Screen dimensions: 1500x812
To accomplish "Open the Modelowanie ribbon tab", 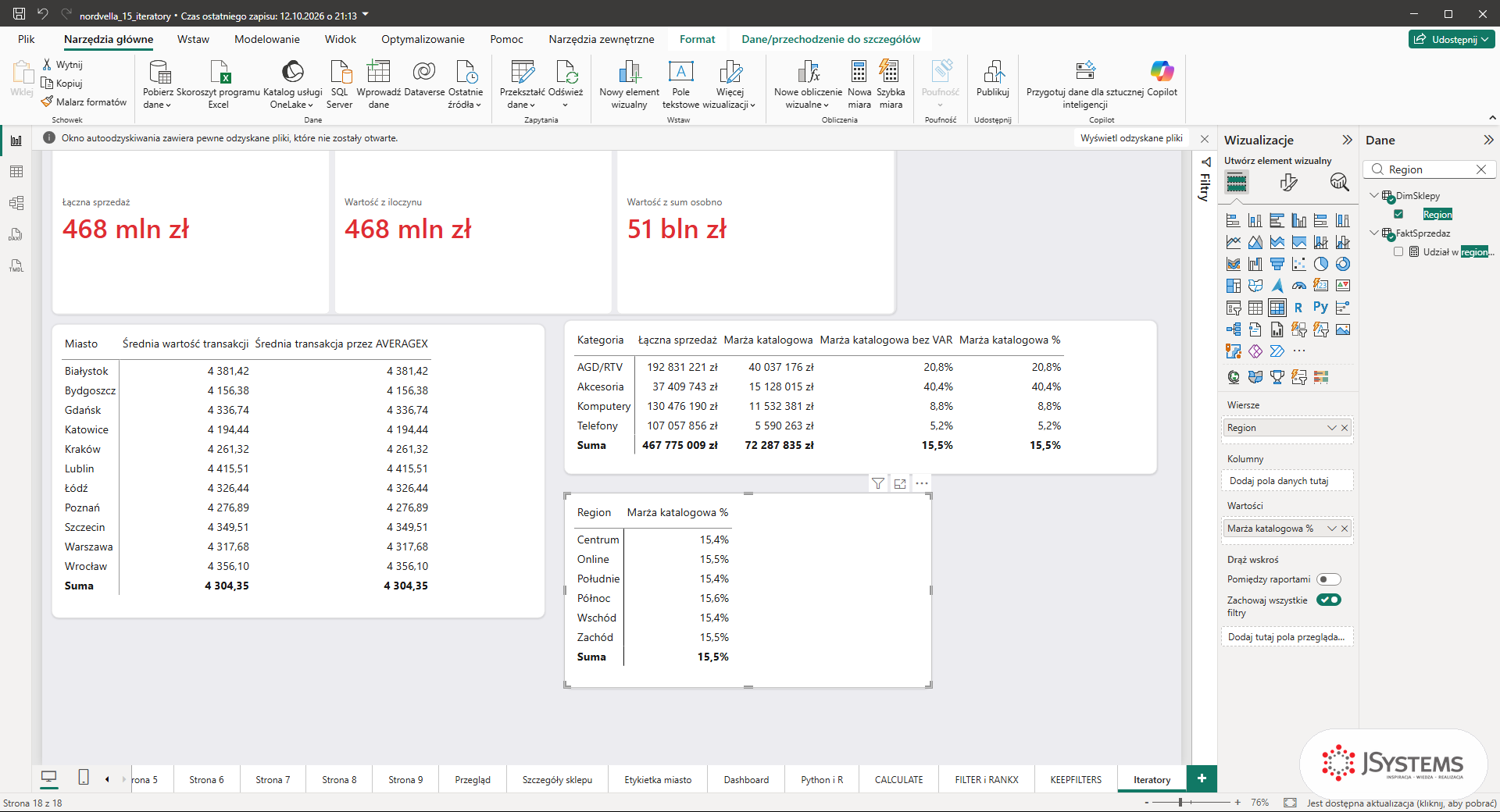I will point(267,39).
